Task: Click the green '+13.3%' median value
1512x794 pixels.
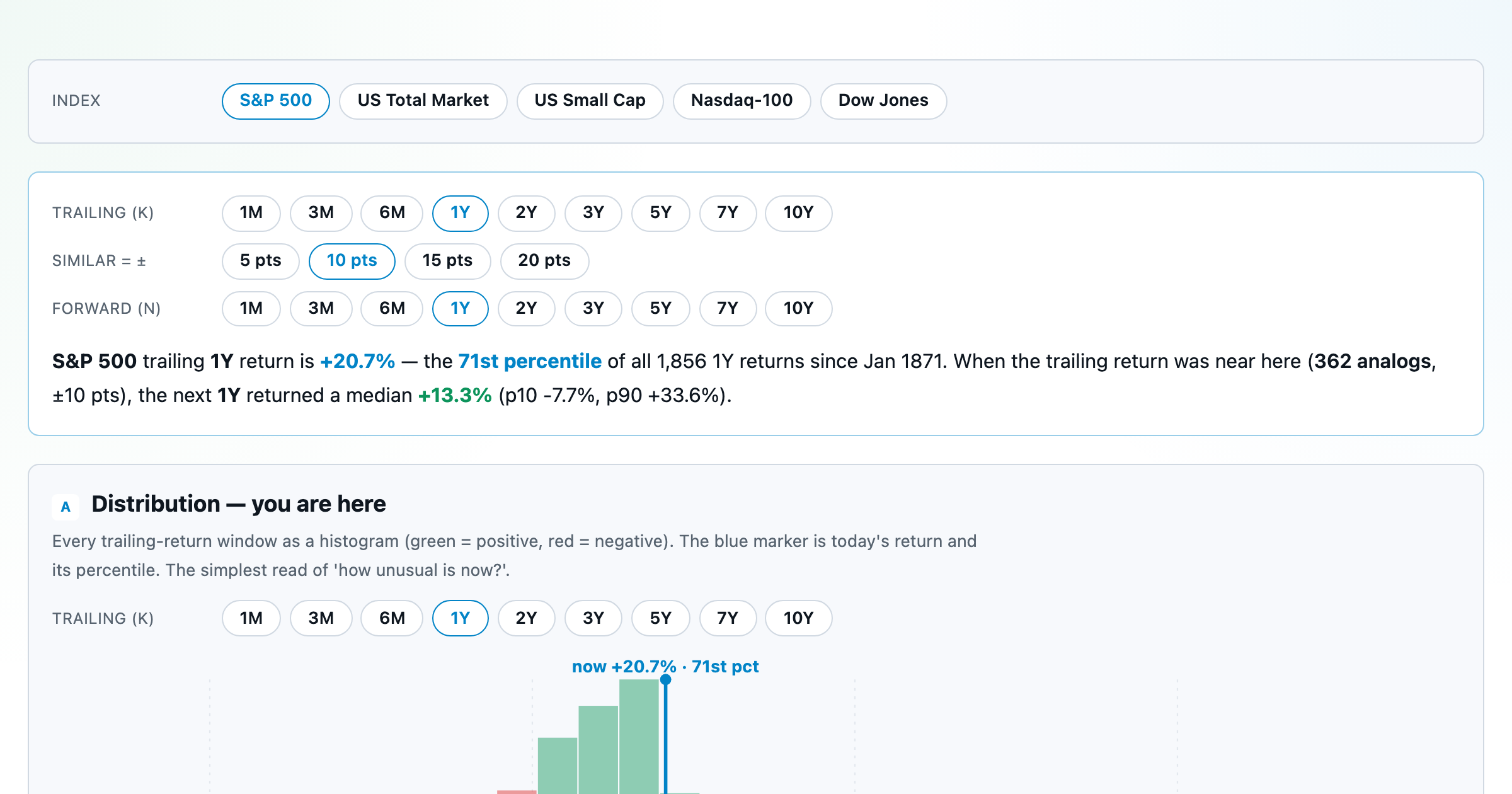Action: pyautogui.click(x=455, y=395)
